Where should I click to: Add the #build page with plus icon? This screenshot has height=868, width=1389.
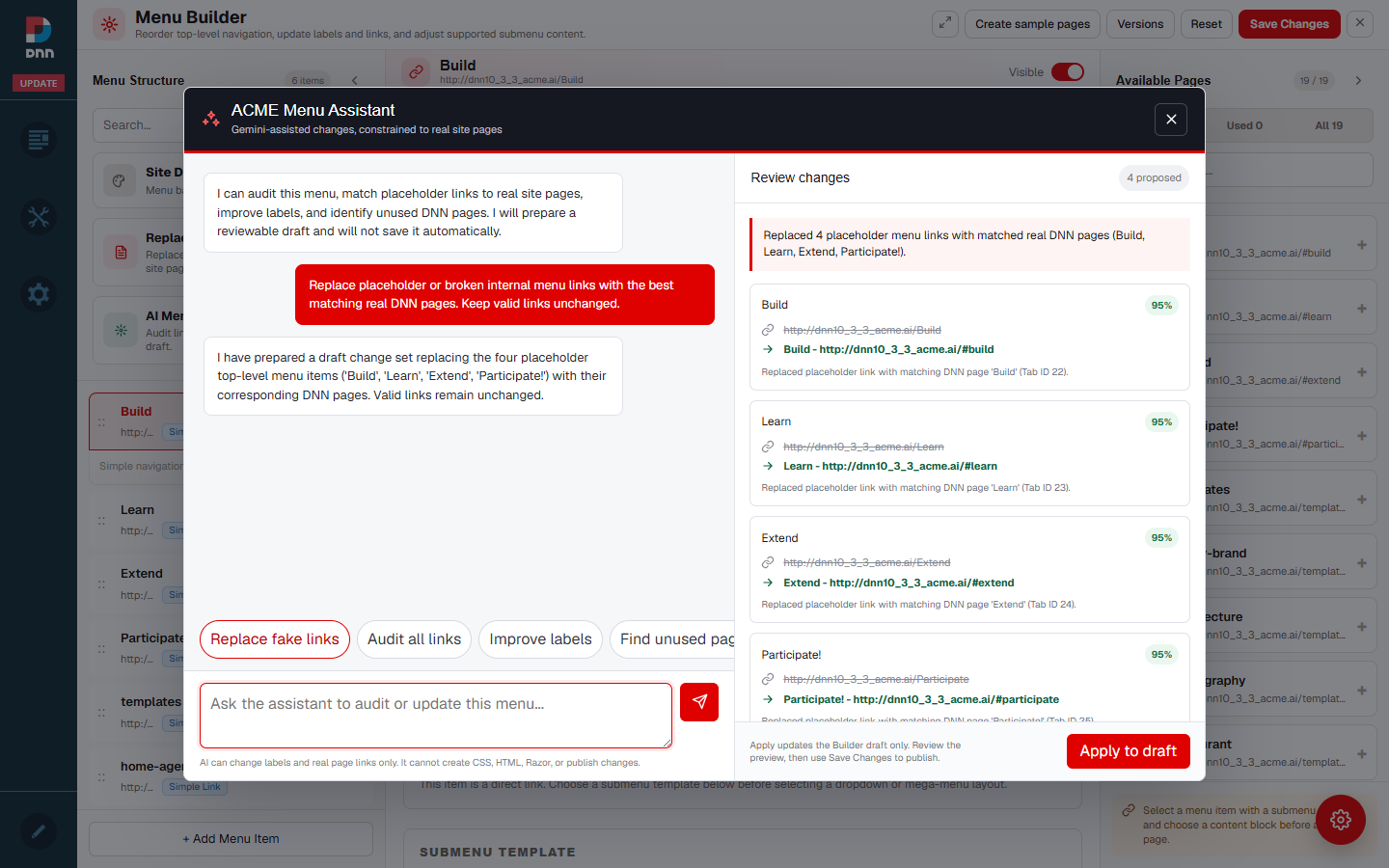click(x=1362, y=245)
